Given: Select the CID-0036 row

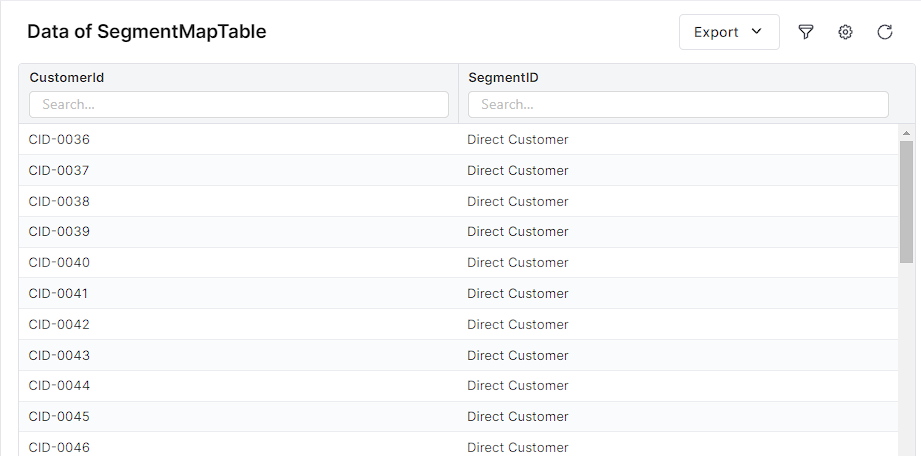Looking at the screenshot, I should [59, 139].
